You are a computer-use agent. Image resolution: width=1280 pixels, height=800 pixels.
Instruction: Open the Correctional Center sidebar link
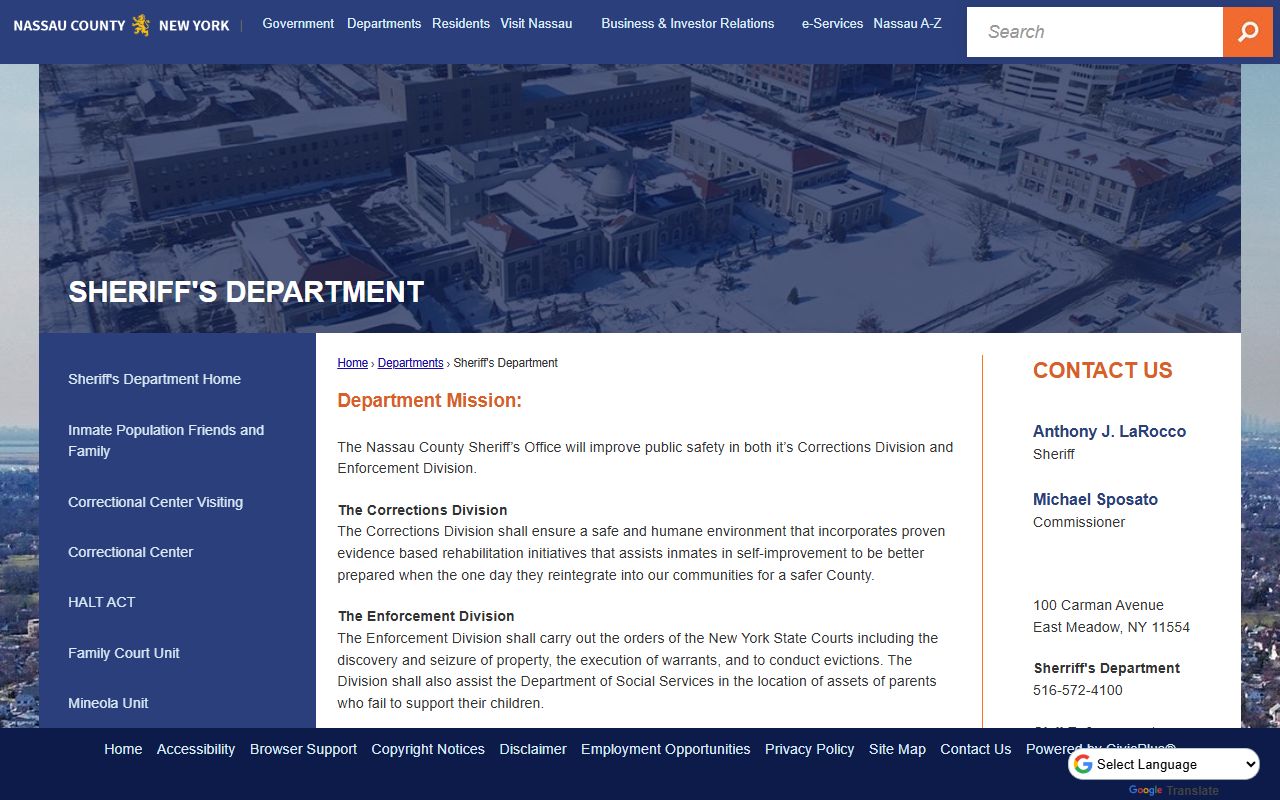tap(130, 552)
